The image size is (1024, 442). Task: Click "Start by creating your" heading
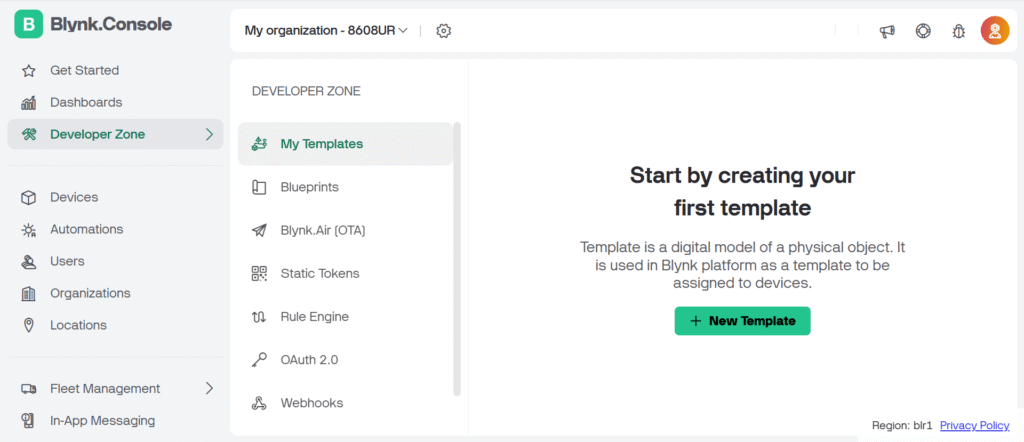click(743, 175)
